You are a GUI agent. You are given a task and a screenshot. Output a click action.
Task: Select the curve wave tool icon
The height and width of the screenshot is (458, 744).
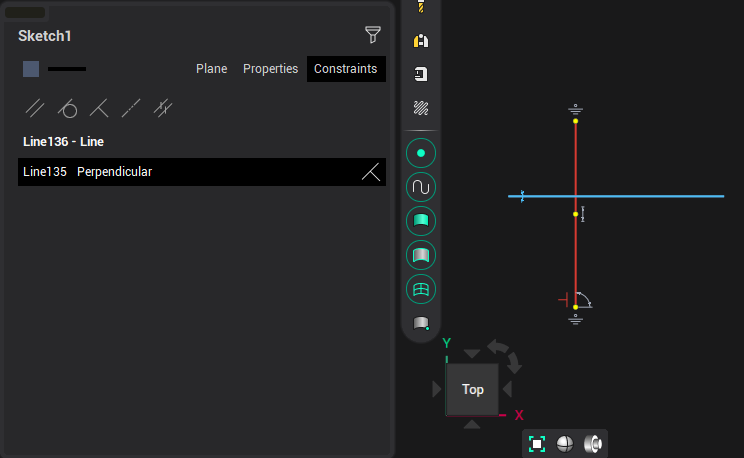pyautogui.click(x=421, y=187)
